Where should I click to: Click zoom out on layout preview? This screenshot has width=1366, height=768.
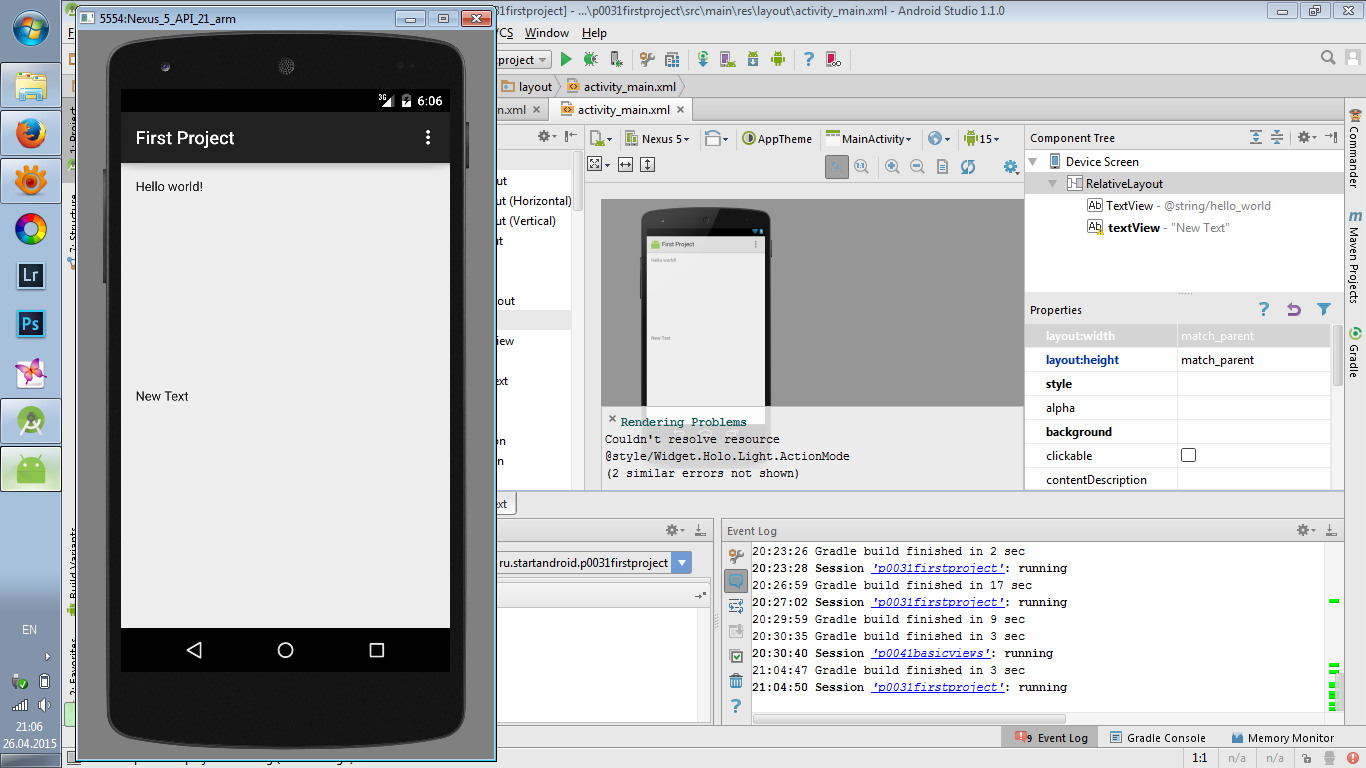click(917, 167)
